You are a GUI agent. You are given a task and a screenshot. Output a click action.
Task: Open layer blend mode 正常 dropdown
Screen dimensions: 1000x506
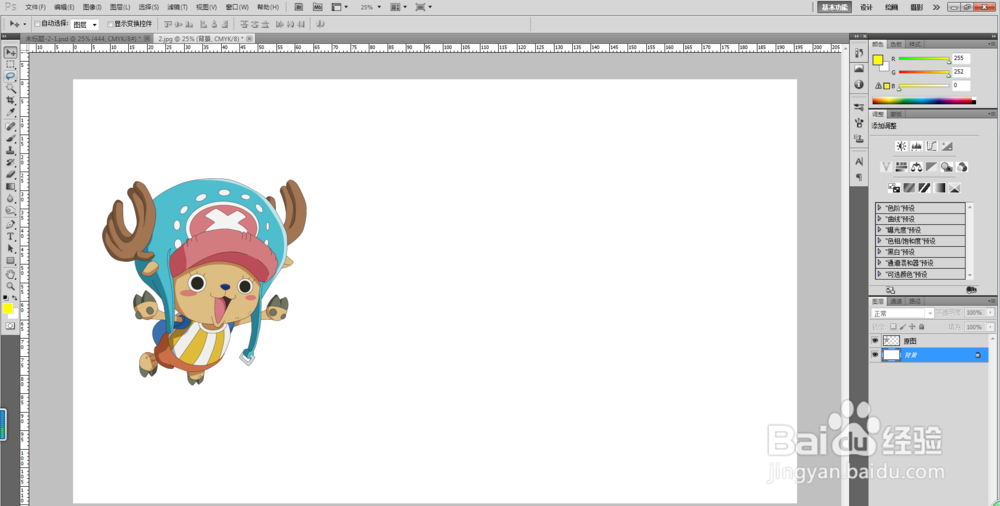902,313
